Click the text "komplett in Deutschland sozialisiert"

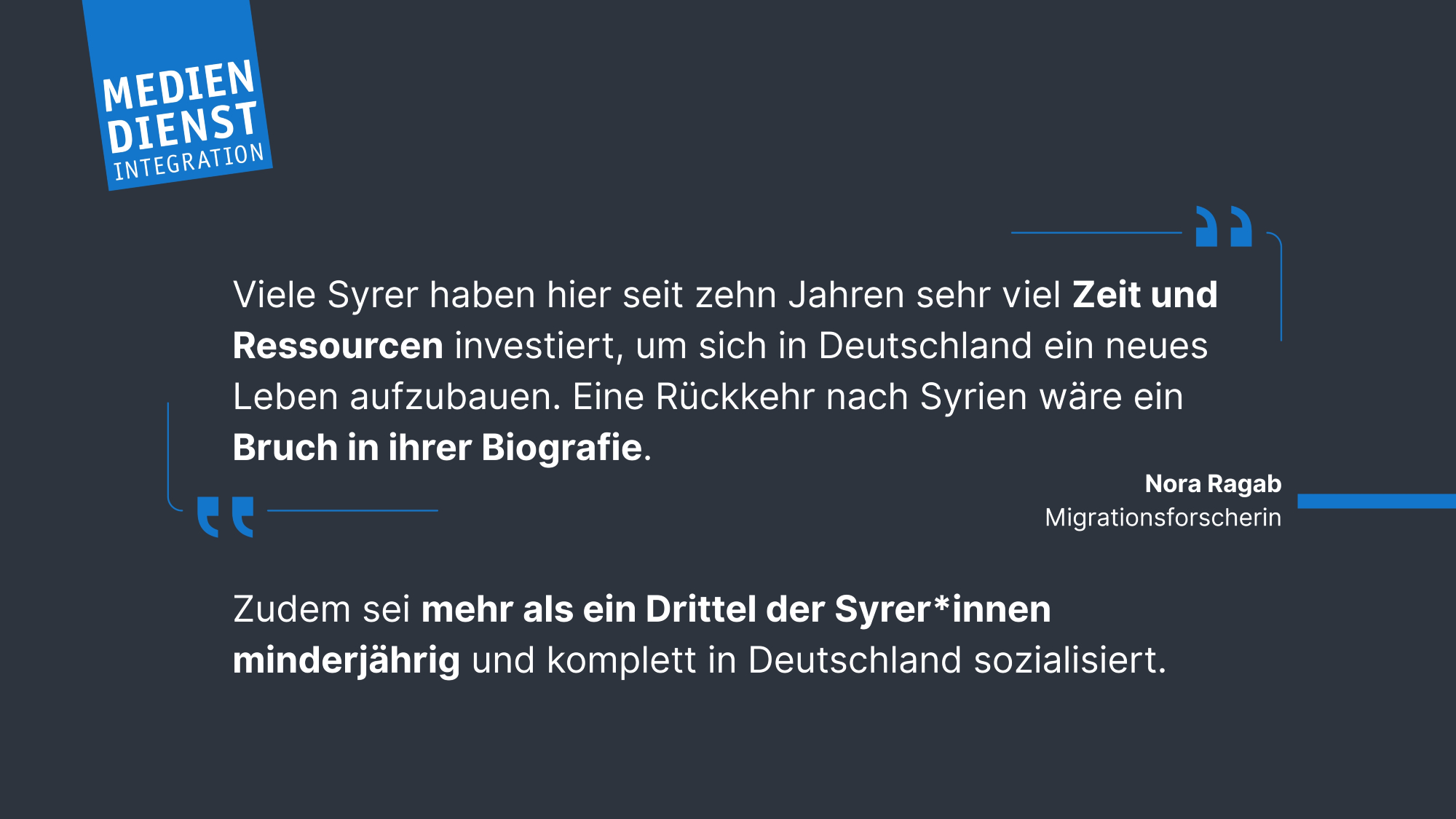[x=855, y=660]
